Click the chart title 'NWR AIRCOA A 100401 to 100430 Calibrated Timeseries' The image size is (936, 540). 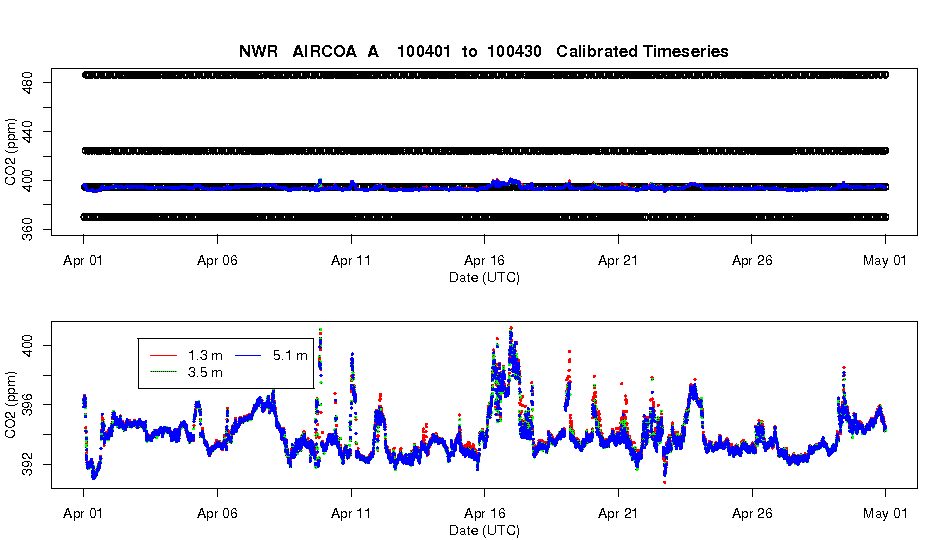(484, 51)
